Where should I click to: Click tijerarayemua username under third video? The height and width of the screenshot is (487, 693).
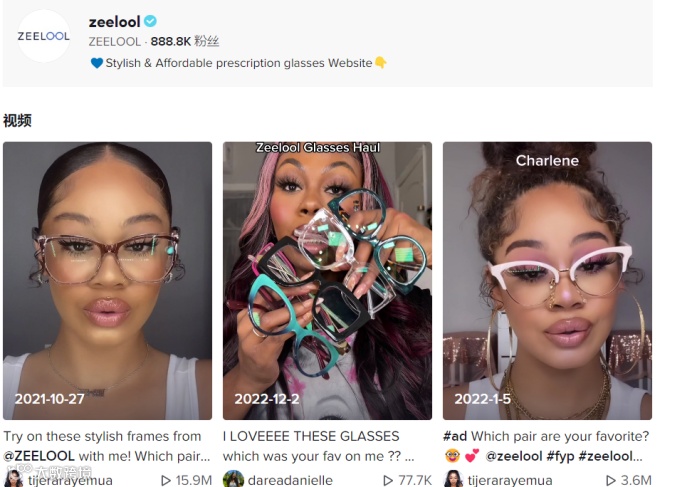click(510, 480)
